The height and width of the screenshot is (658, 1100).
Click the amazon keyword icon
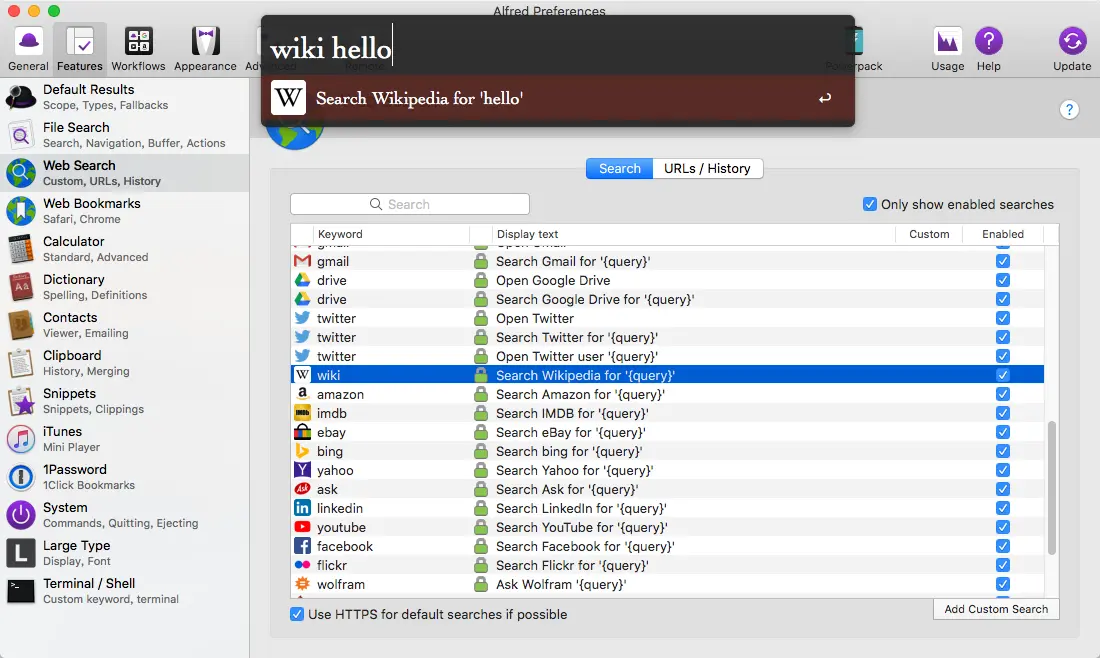pos(302,394)
